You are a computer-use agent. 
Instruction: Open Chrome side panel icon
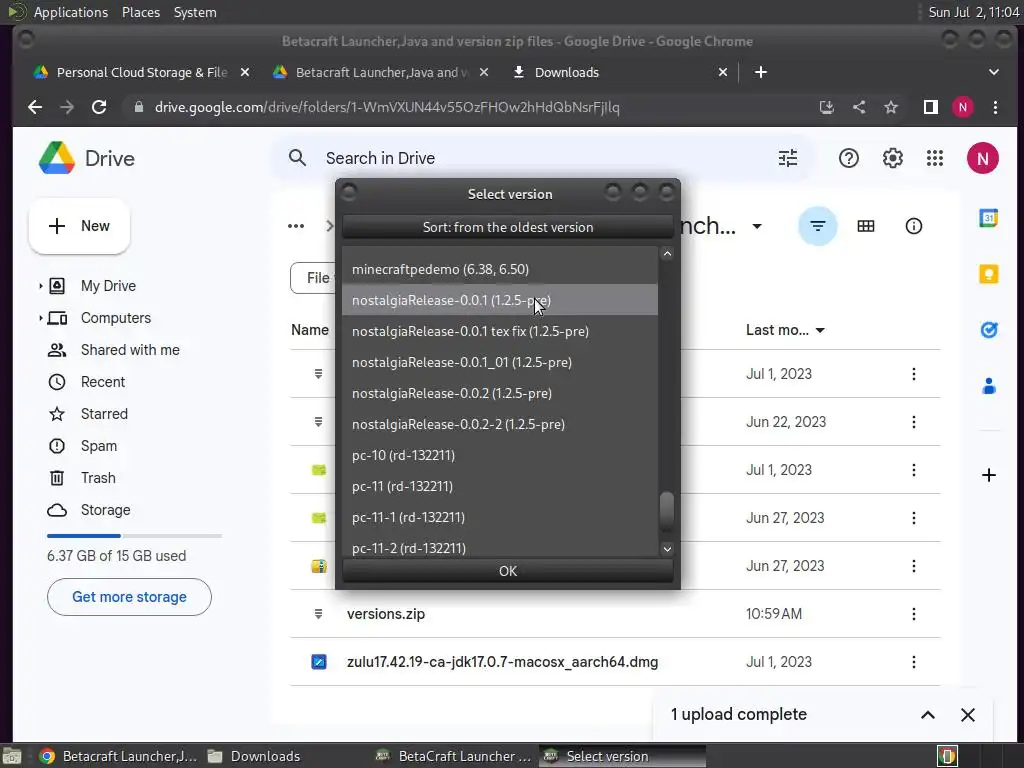(x=931, y=107)
